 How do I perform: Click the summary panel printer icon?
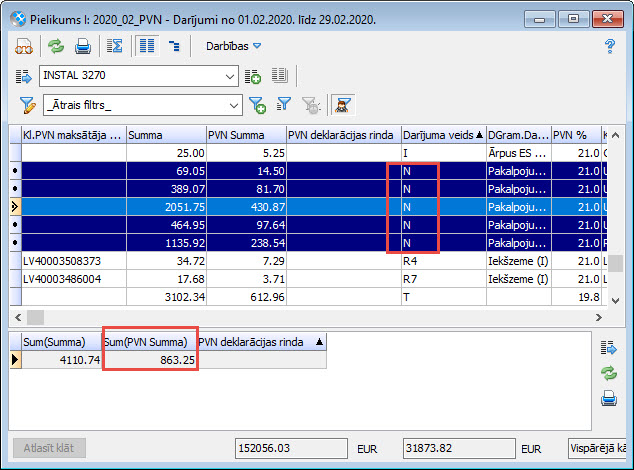click(x=608, y=400)
